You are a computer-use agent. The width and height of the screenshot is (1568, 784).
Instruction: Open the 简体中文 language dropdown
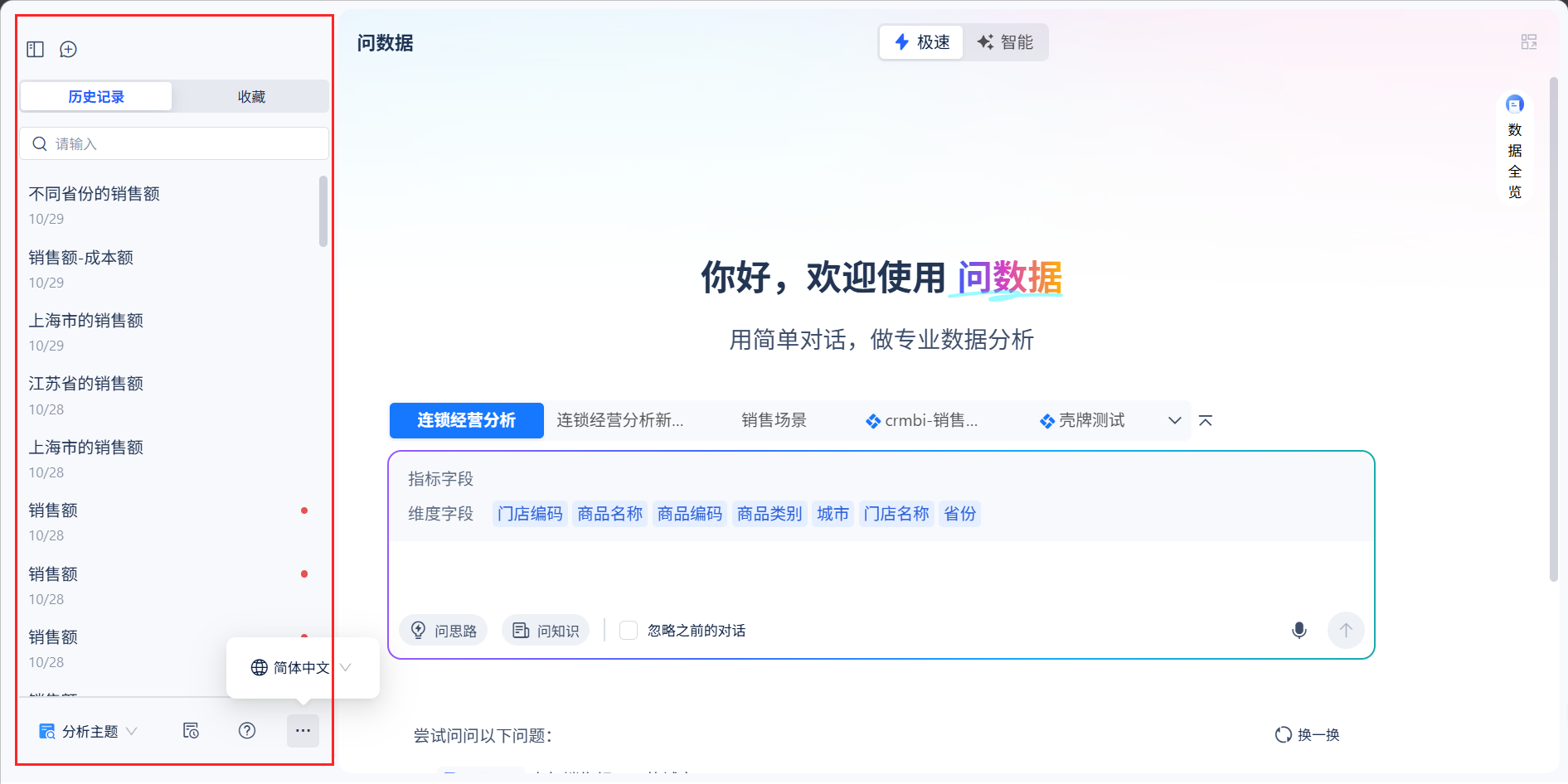[x=302, y=668]
